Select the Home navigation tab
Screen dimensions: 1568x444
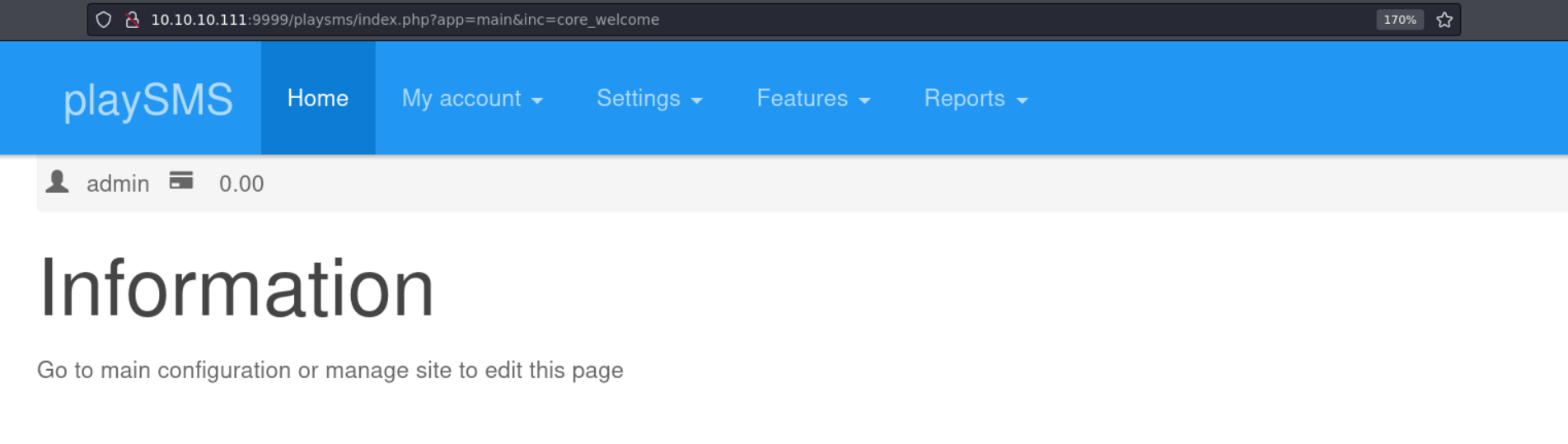pyautogui.click(x=318, y=98)
